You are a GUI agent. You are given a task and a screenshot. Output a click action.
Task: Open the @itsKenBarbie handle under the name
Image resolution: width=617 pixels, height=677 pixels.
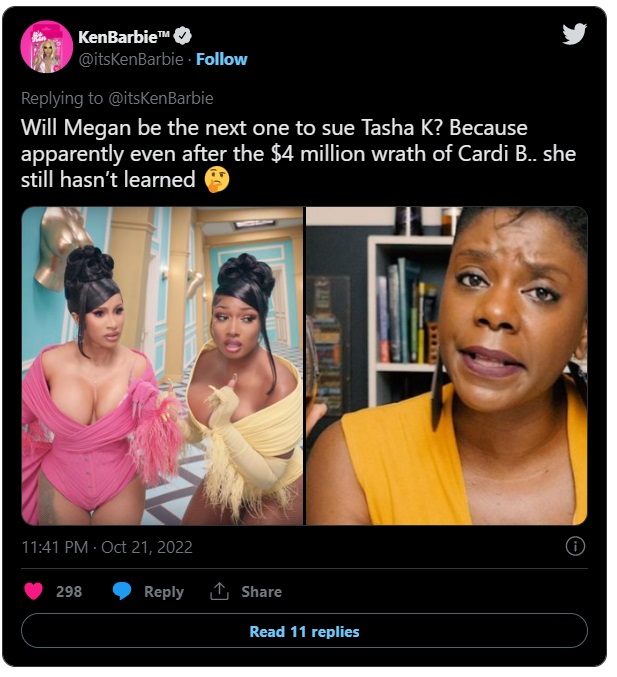click(134, 59)
